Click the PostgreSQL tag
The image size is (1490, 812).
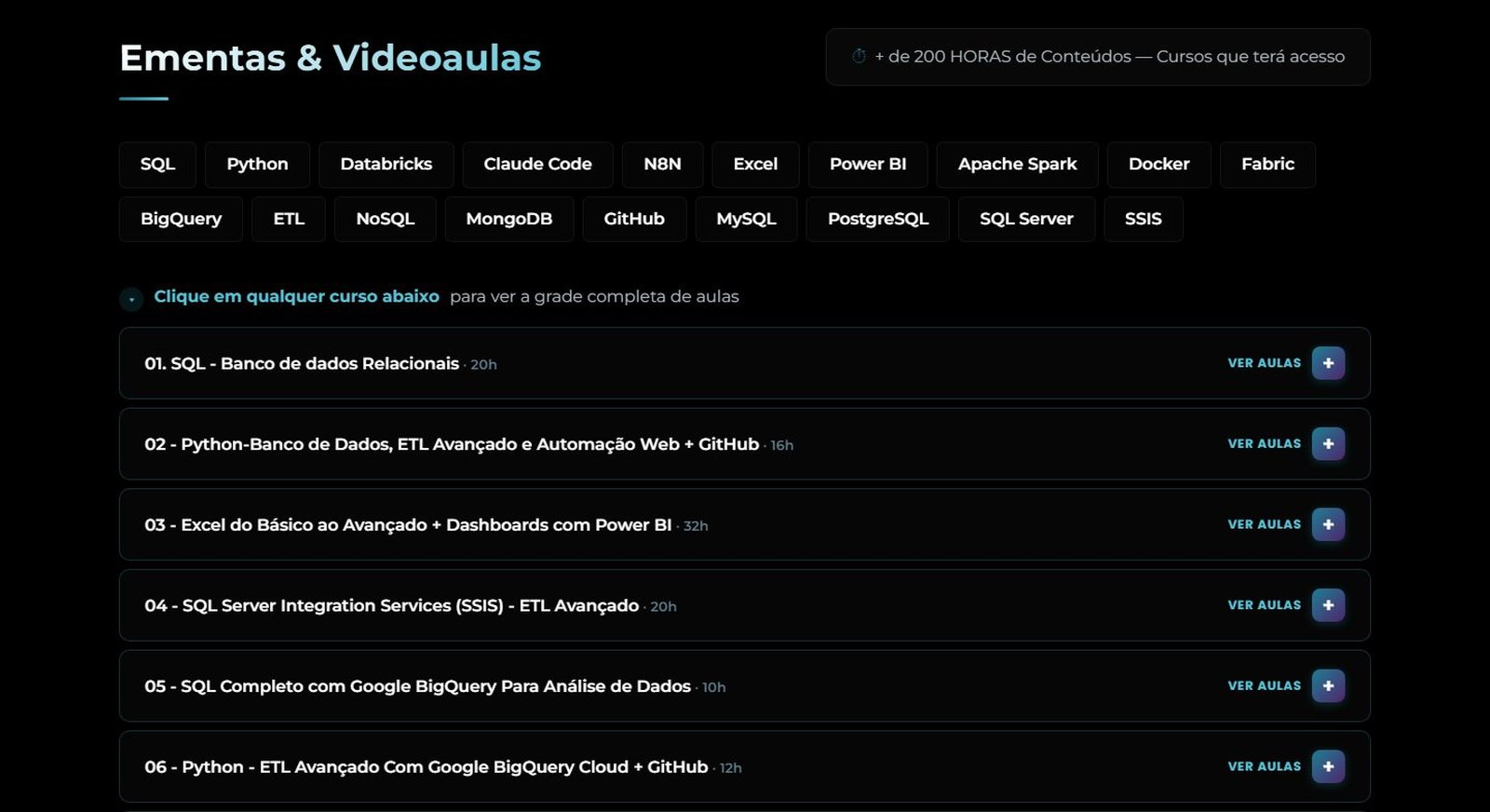click(x=878, y=220)
